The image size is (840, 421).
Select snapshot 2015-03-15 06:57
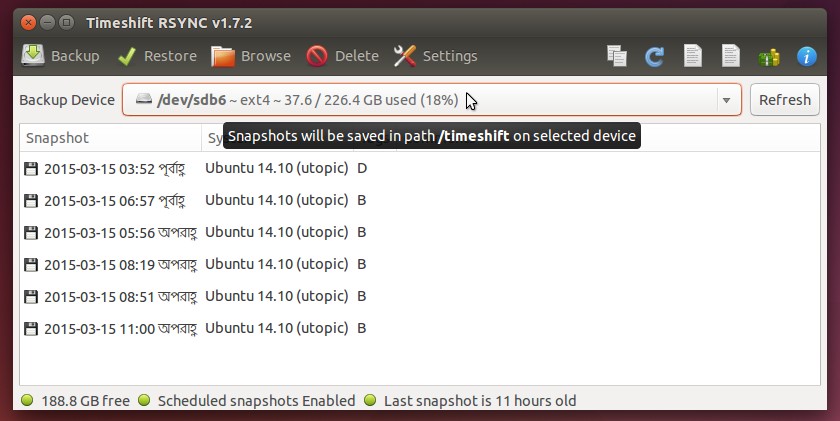coord(420,200)
